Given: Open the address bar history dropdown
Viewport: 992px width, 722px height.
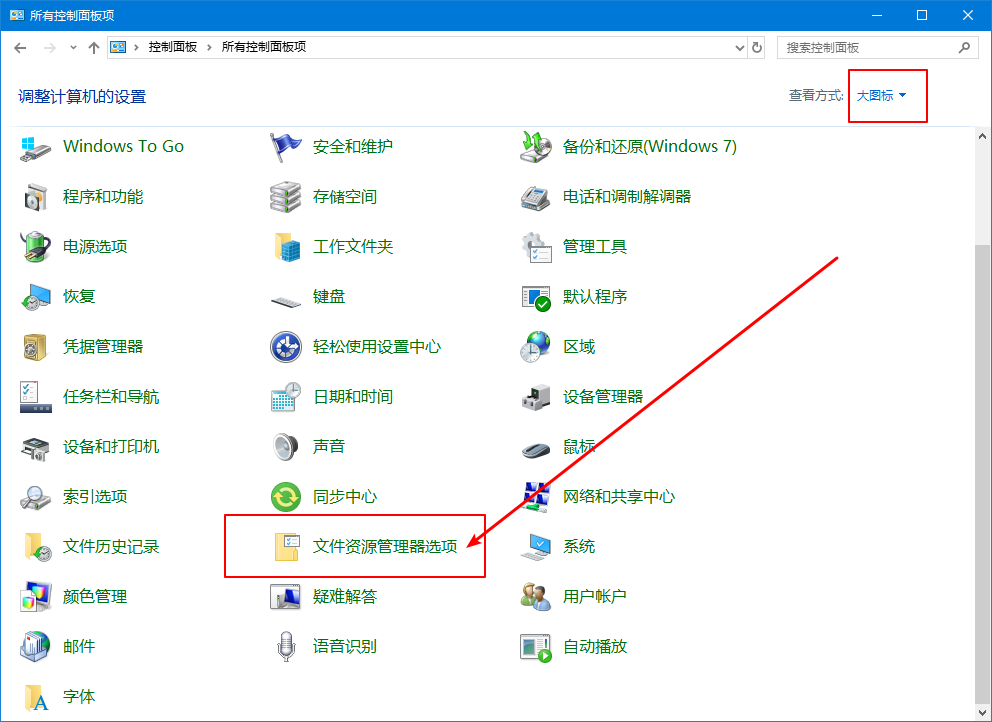Looking at the screenshot, I should coord(739,46).
